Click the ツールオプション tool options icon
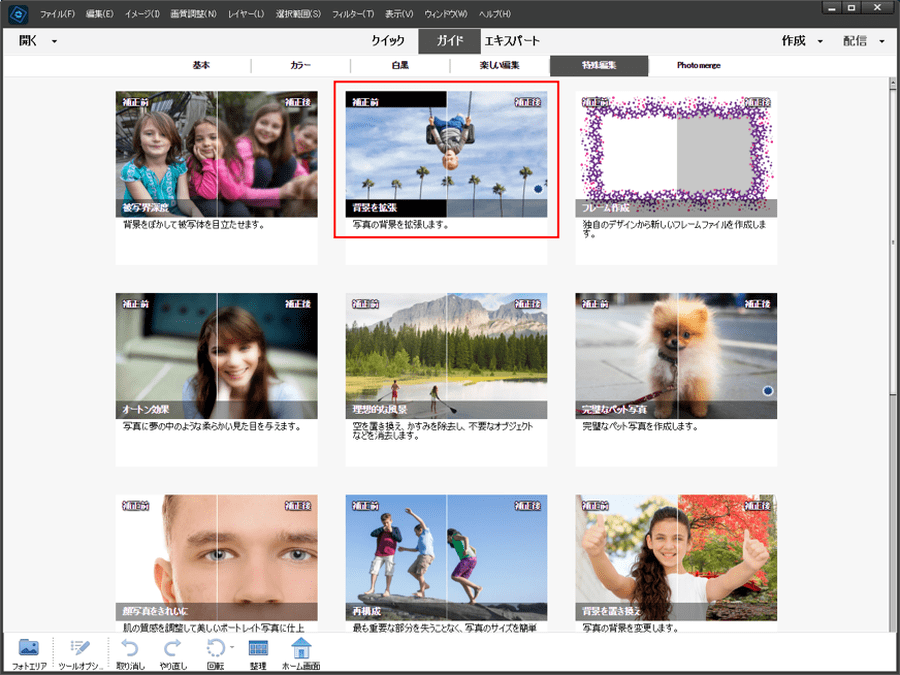This screenshot has height=675, width=900. pyautogui.click(x=80, y=648)
